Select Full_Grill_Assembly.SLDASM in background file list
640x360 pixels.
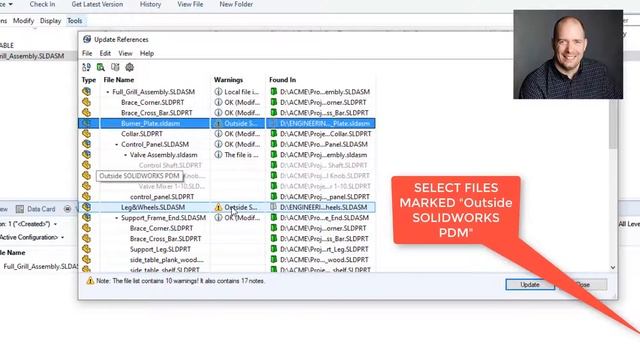point(40,267)
